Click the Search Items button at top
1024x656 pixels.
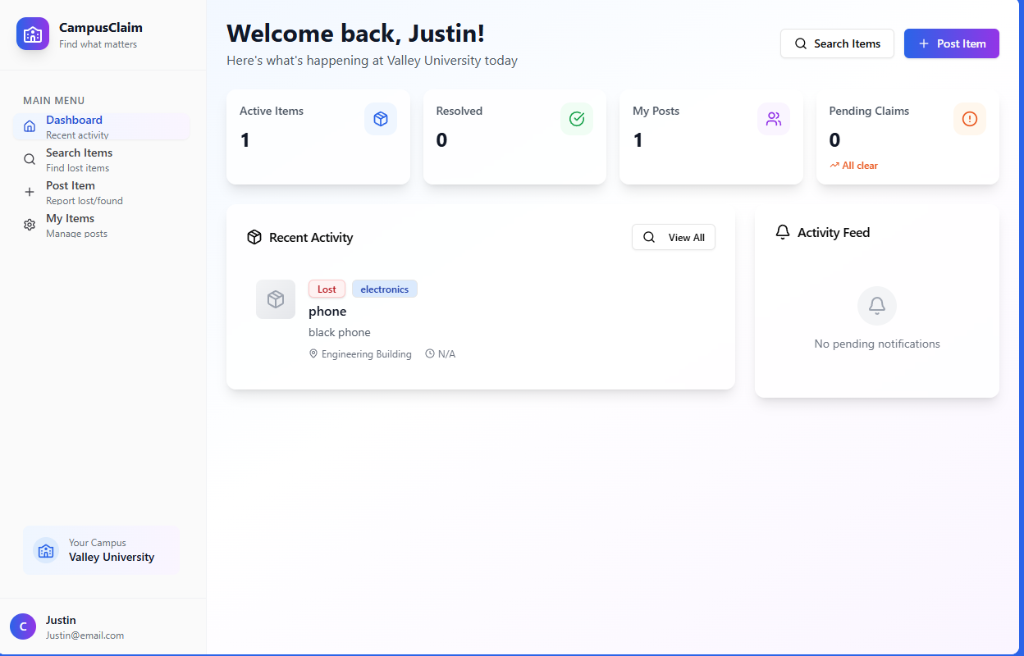(x=837, y=44)
